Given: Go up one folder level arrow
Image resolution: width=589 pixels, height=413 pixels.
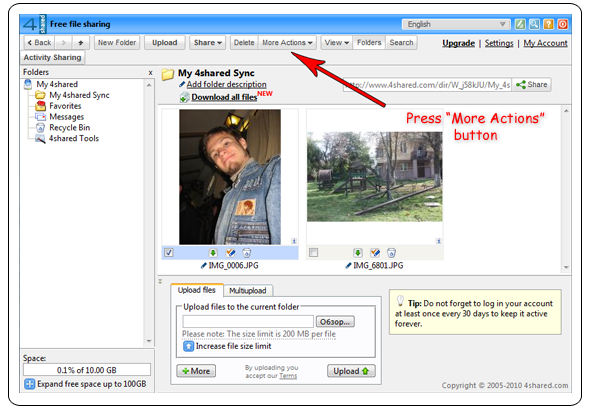Looking at the screenshot, I should [81, 42].
